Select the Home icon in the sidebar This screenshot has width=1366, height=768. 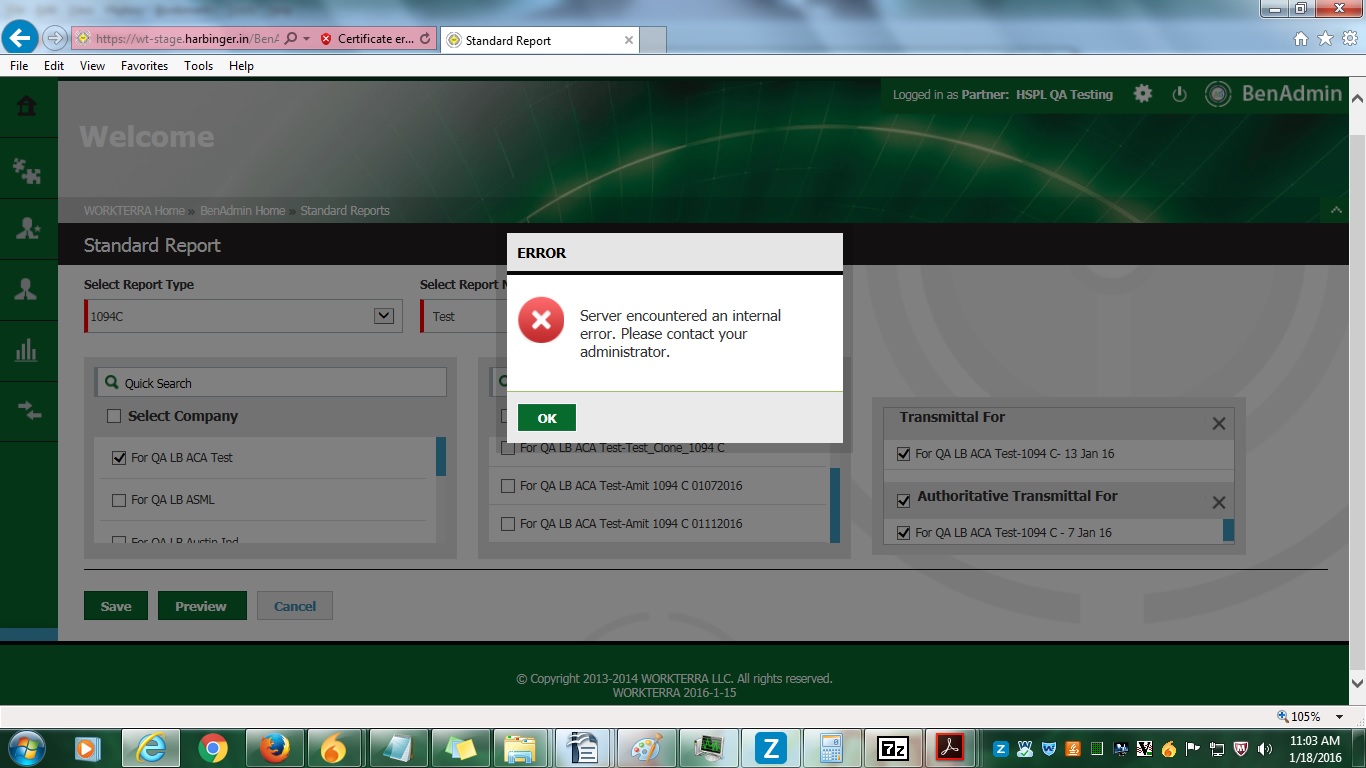pos(27,105)
